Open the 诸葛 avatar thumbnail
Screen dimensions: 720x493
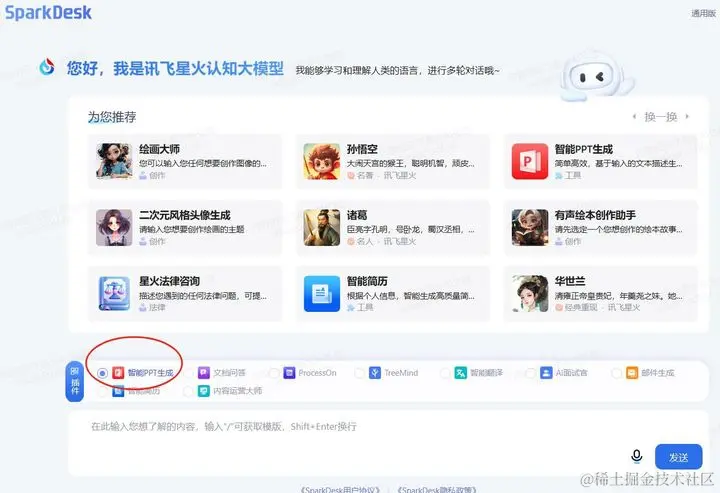pos(321,227)
